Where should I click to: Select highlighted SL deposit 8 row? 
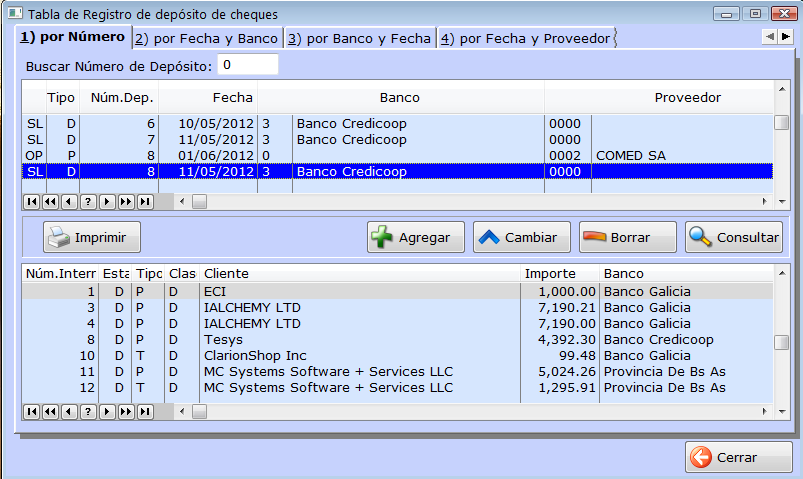(397, 171)
